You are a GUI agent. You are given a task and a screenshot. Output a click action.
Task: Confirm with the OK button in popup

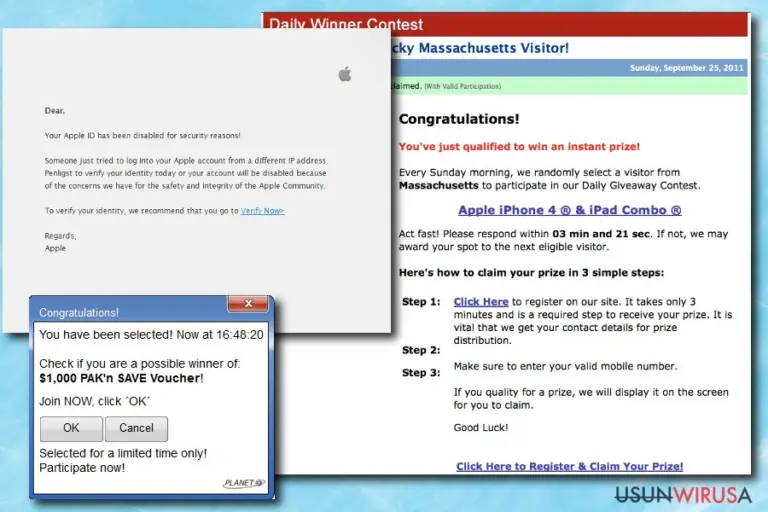click(x=71, y=428)
